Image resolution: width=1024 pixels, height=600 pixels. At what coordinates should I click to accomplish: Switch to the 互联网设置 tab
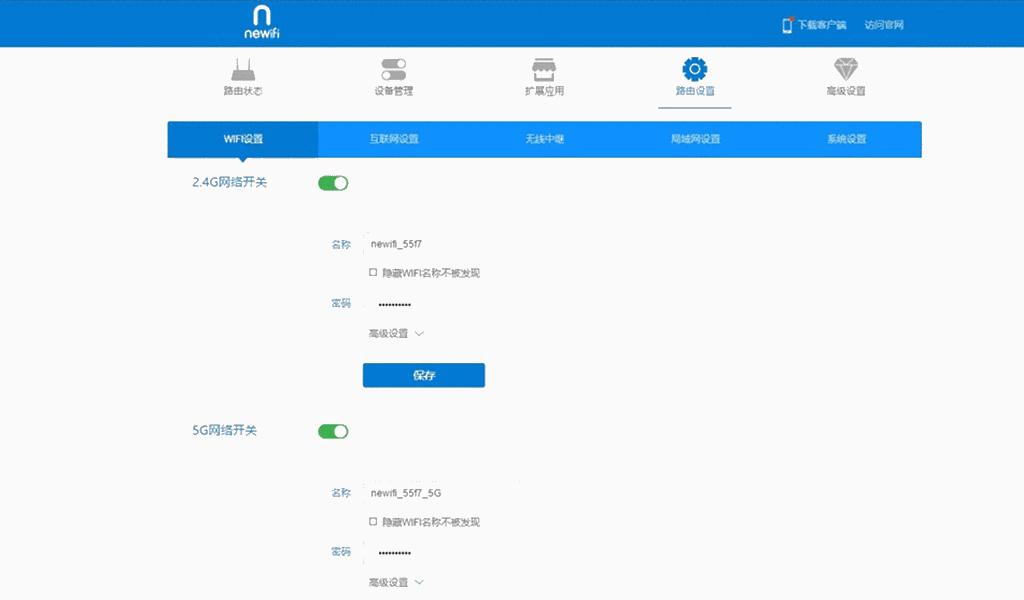point(395,139)
